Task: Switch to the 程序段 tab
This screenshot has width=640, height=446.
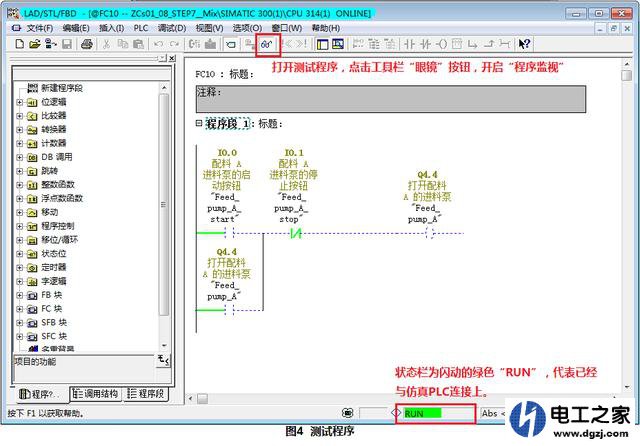Action: 146,394
